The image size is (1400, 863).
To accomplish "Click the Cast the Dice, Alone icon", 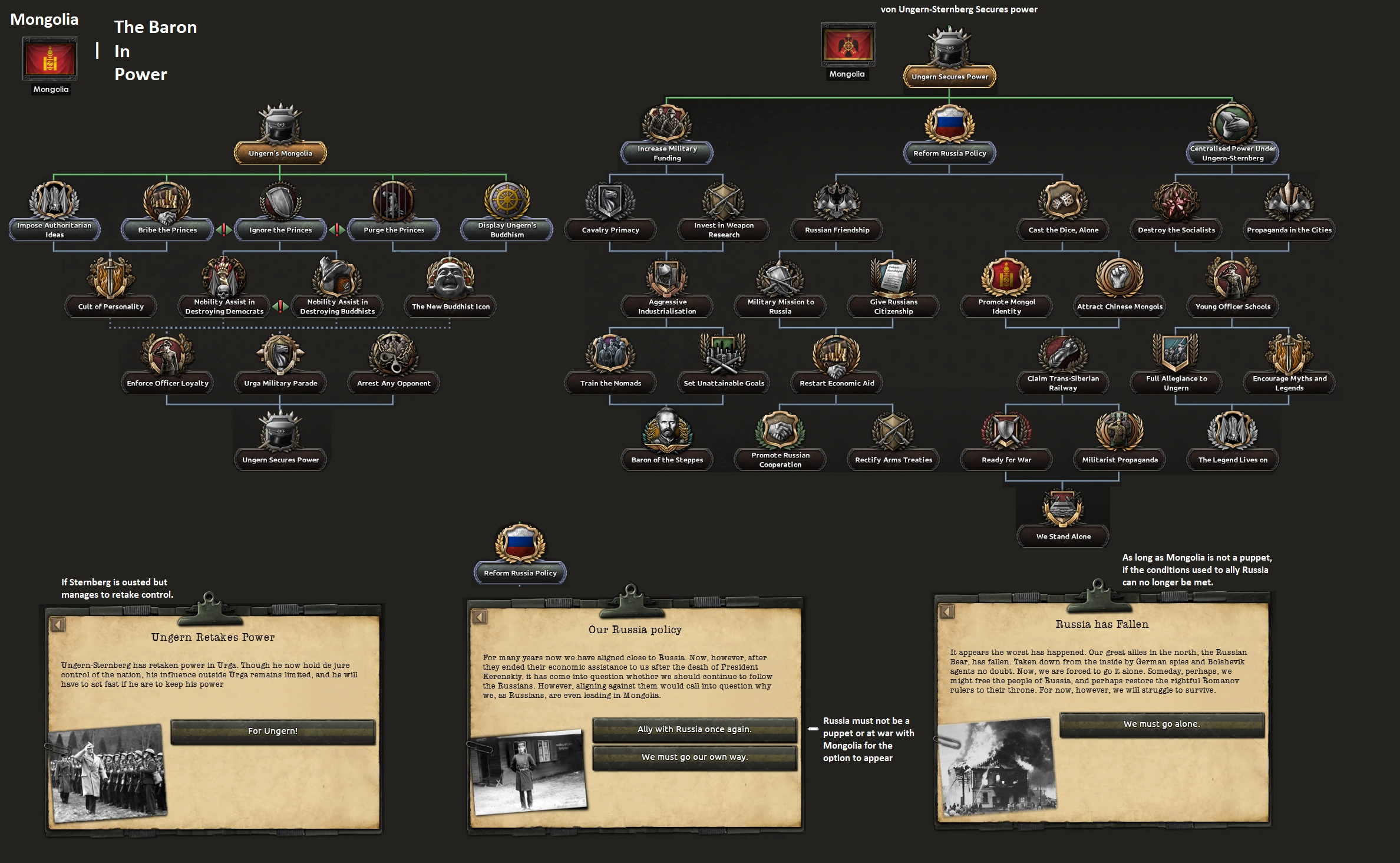I will 1063,202.
